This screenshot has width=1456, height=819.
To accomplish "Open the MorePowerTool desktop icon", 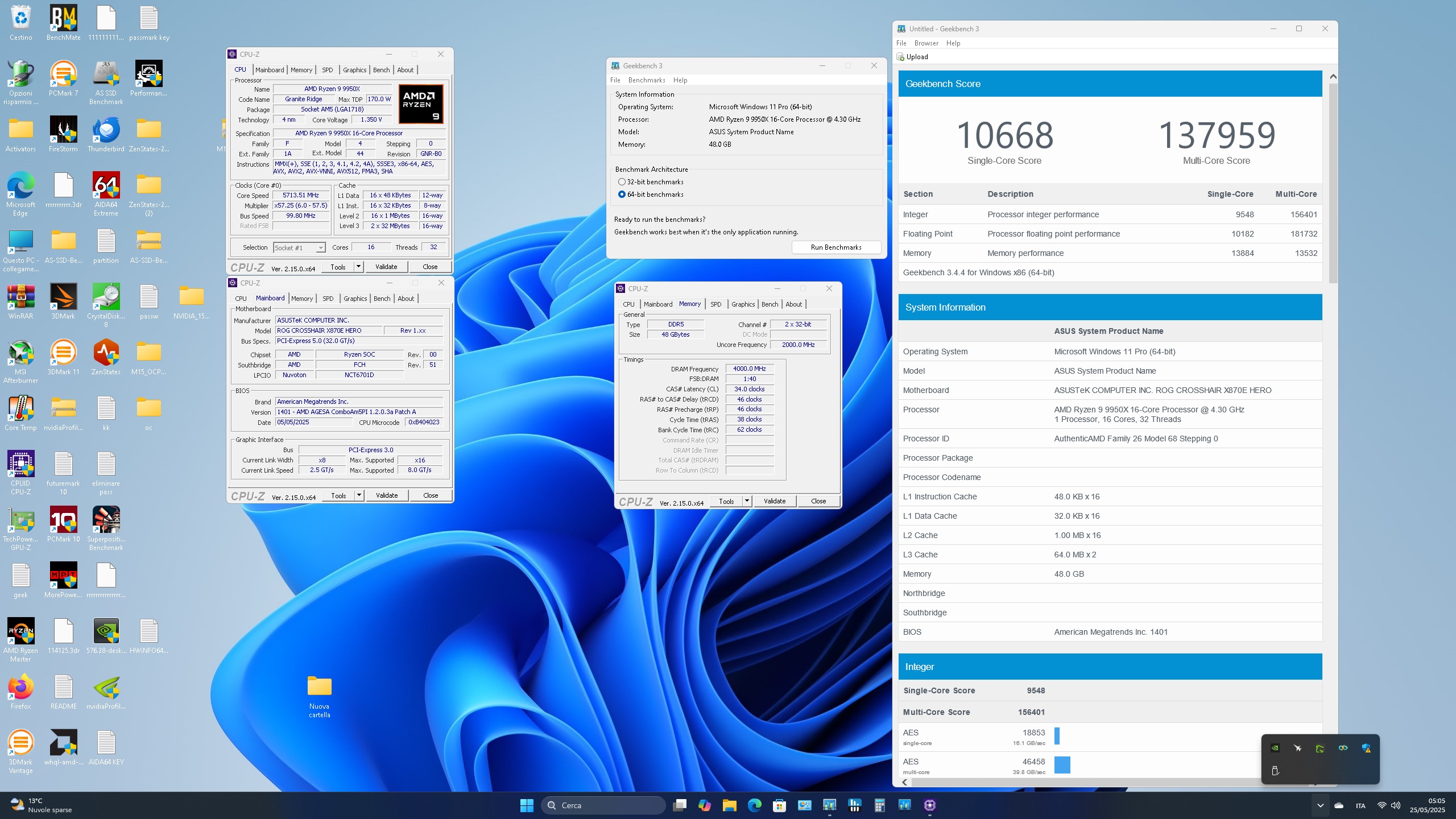I will [63, 581].
